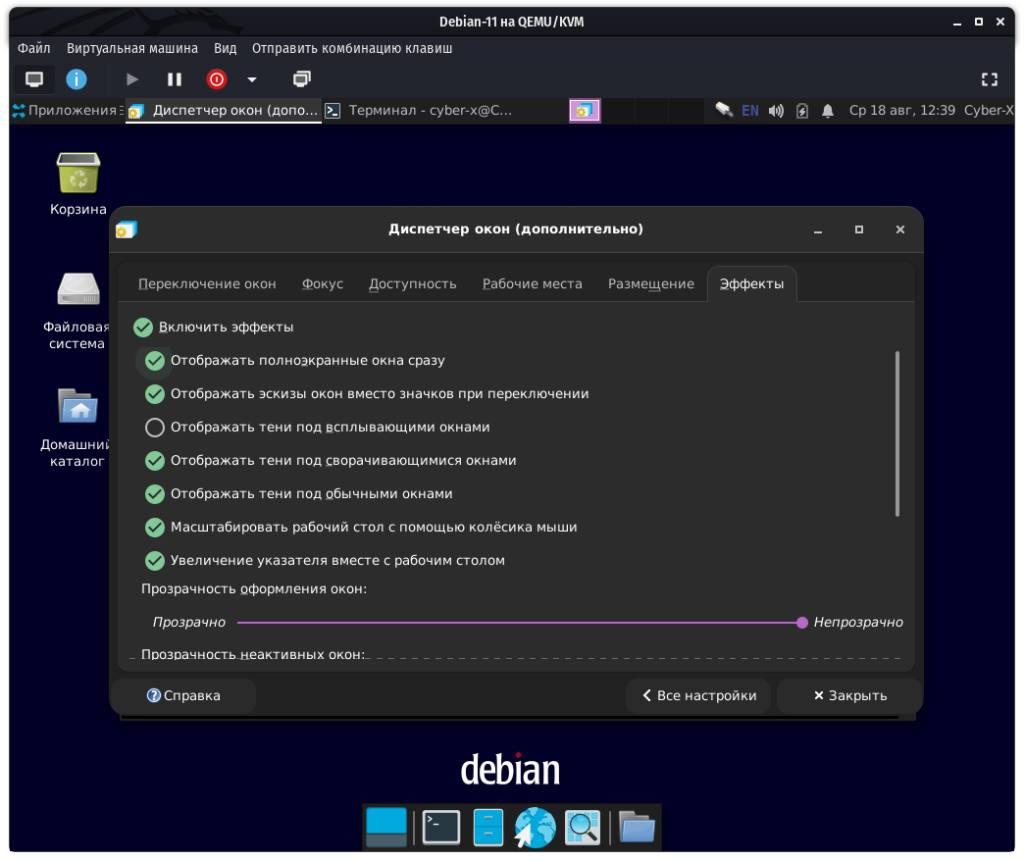Toggle fullscreen mode for the VM viewer
Screen dimensions: 1024x861
(989, 79)
